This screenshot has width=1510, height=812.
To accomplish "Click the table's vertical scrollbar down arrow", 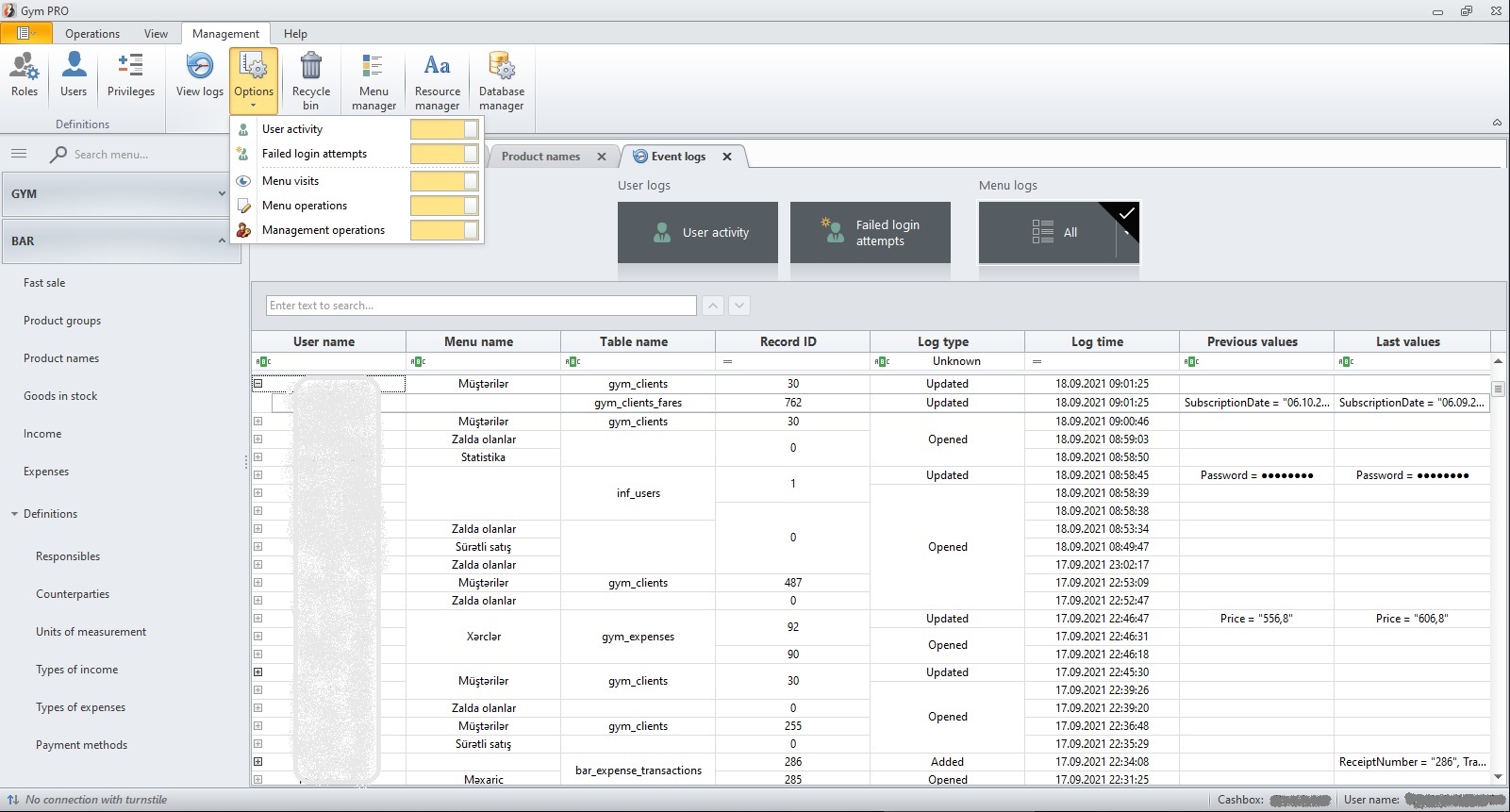I will pyautogui.click(x=1498, y=777).
